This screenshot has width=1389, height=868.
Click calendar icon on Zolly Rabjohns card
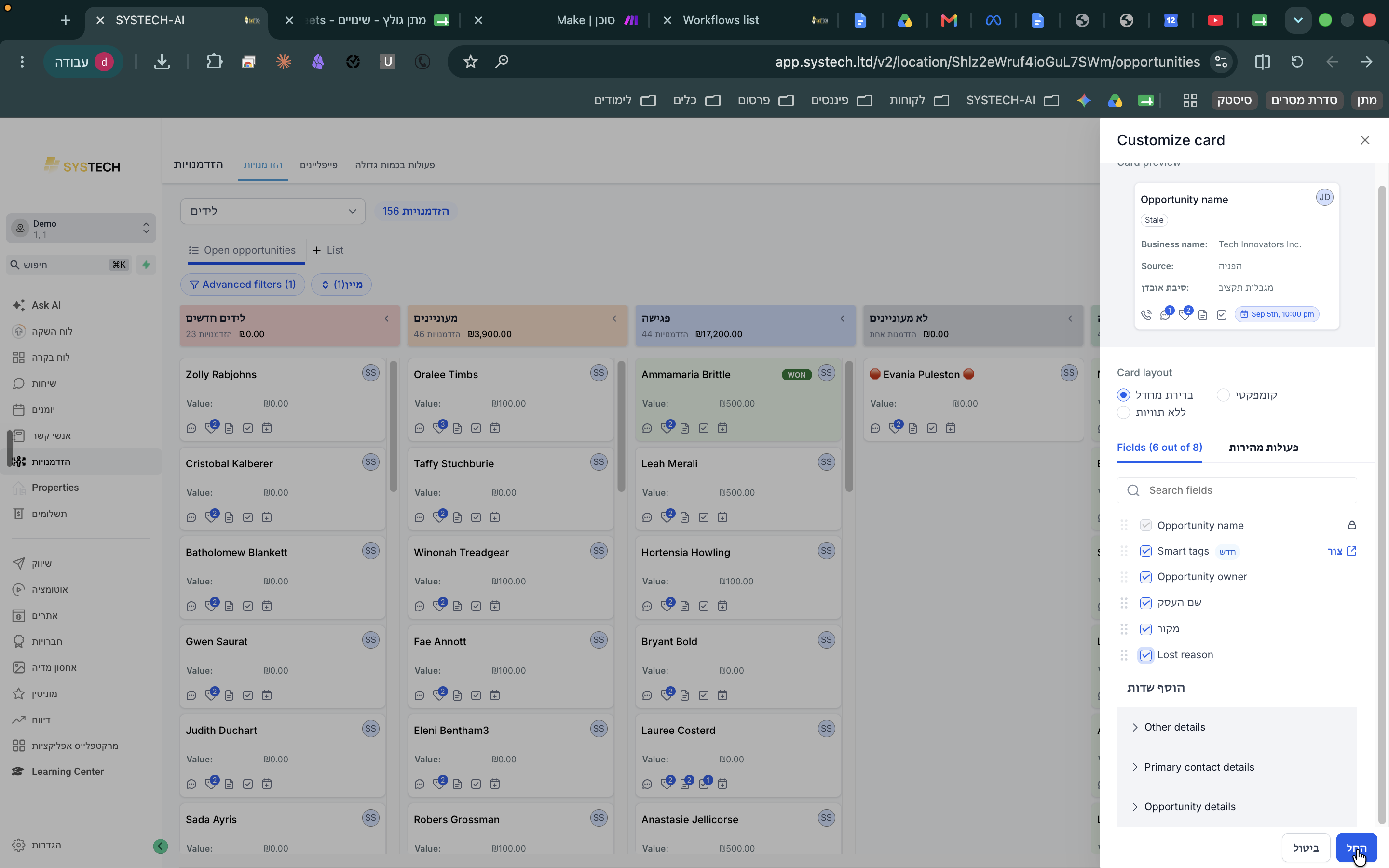[x=267, y=428]
